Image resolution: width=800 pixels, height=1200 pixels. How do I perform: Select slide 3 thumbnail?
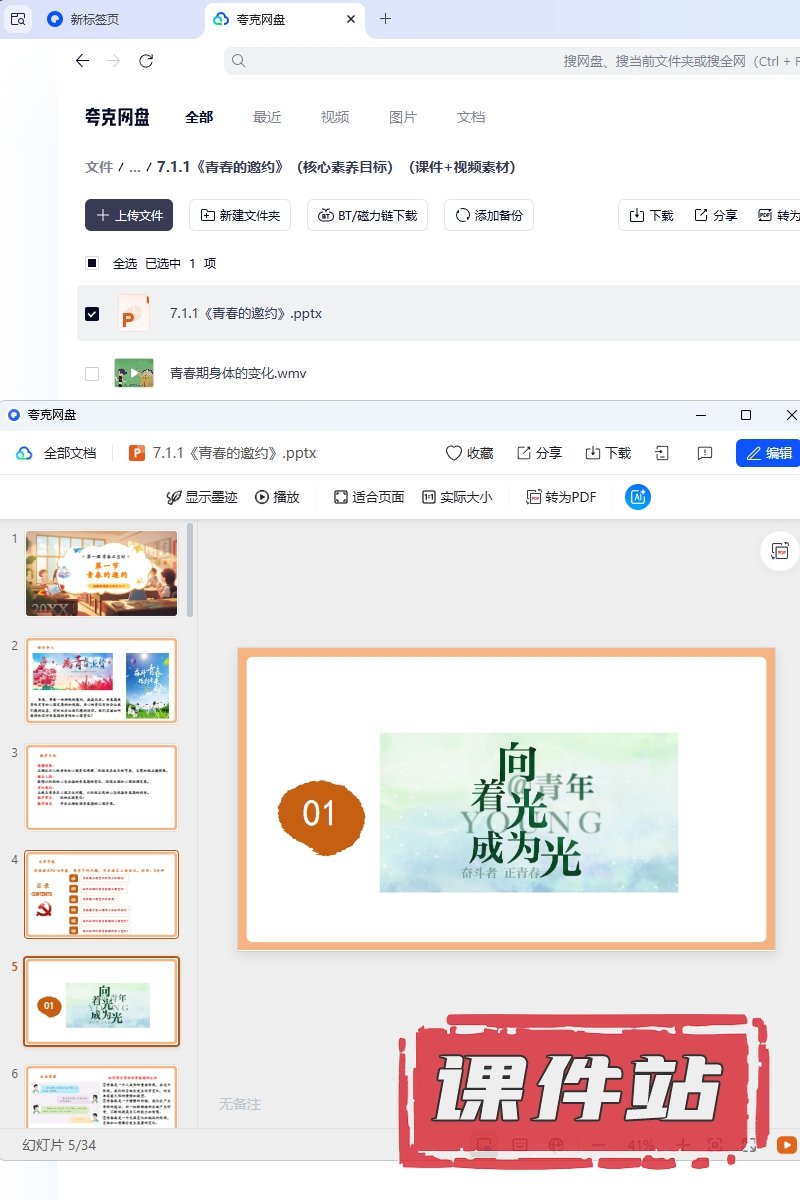101,787
